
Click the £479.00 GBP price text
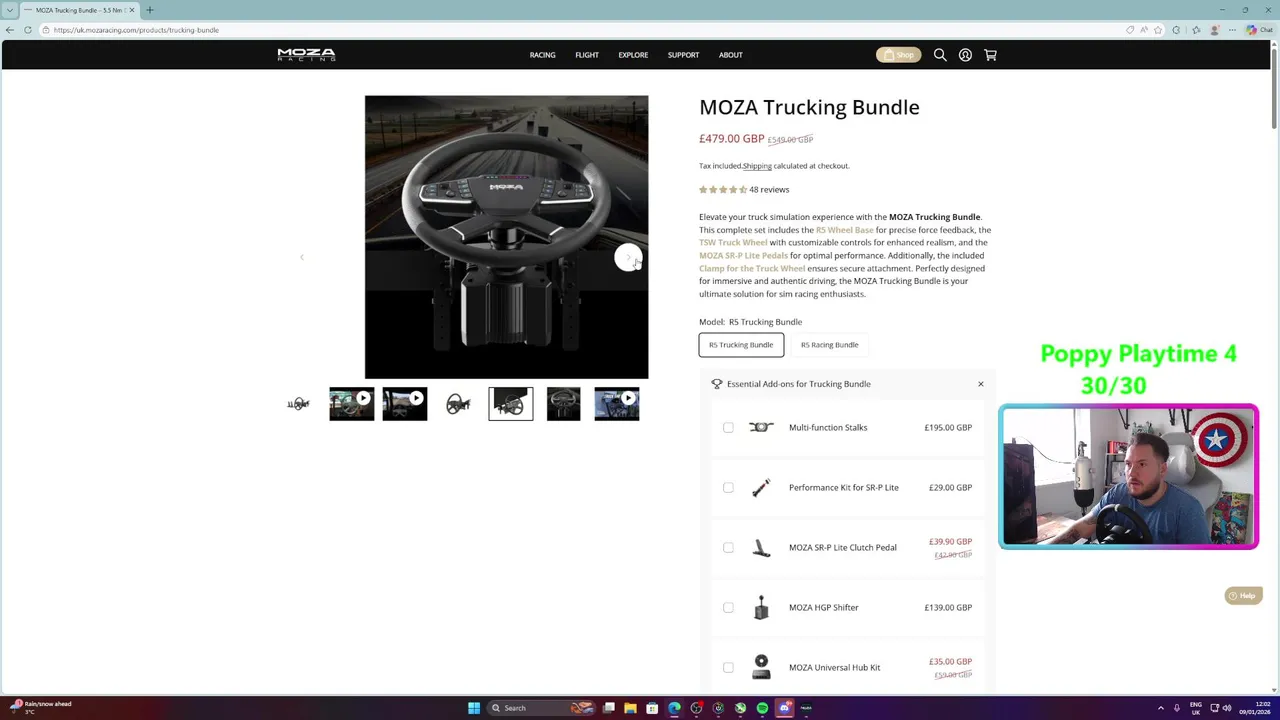pyautogui.click(x=732, y=139)
